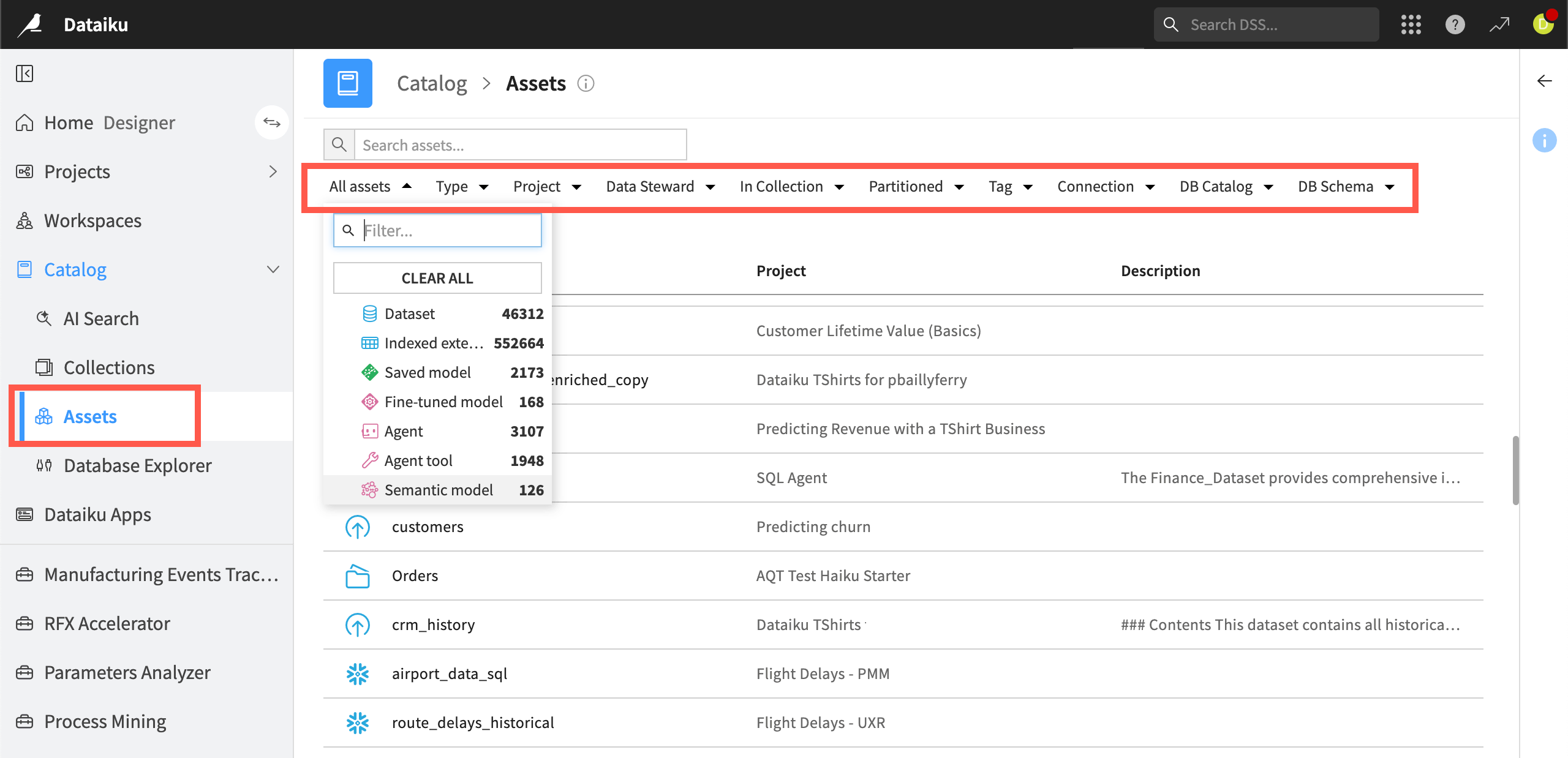
Task: Click the vertical scrollbar thumb of assets list
Action: coord(1515,470)
